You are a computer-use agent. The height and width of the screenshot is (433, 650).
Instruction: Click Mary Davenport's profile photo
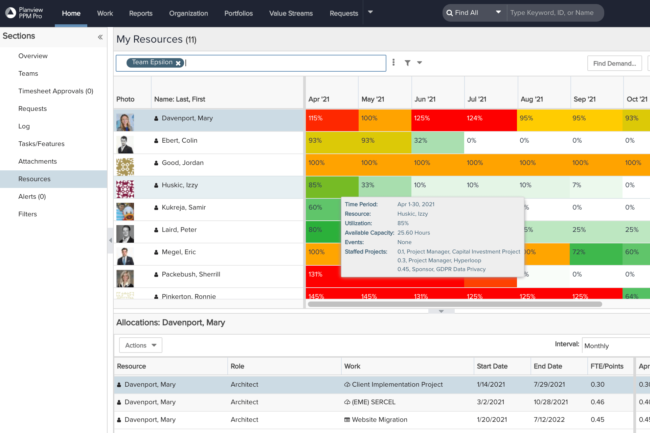[125, 118]
